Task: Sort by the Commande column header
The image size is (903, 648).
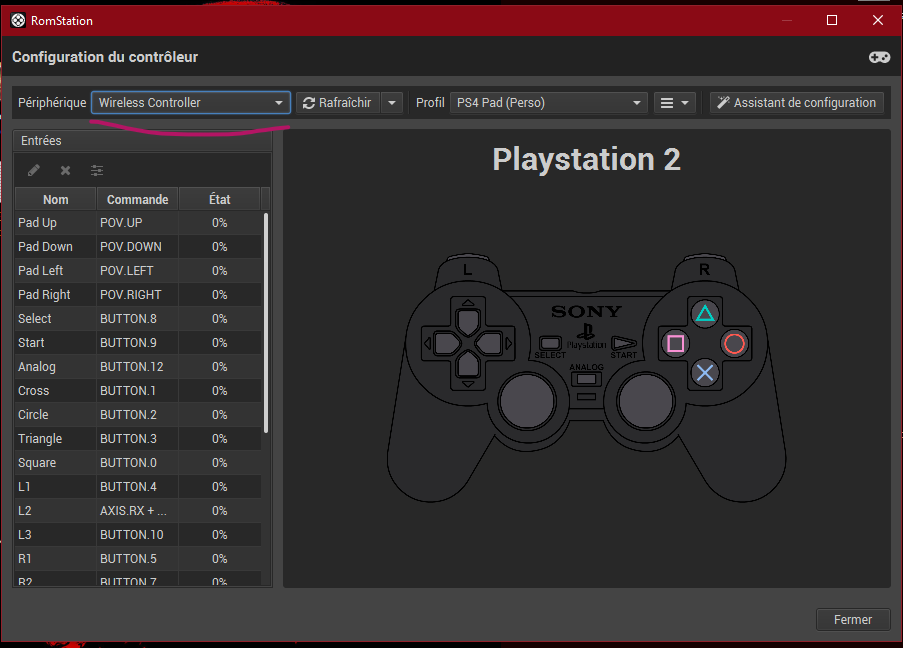Action: pyautogui.click(x=138, y=199)
